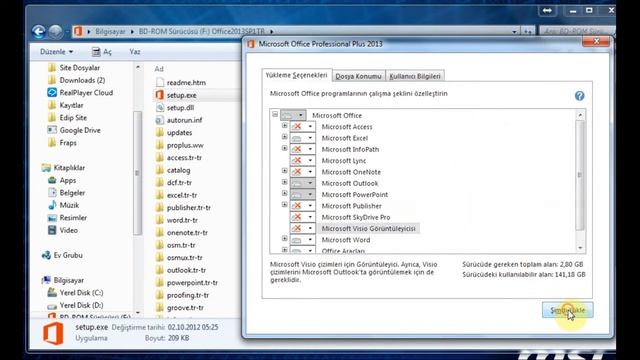The height and width of the screenshot is (360, 640).
Task: Expand the Microsoft Outlook node
Action: 284,182
